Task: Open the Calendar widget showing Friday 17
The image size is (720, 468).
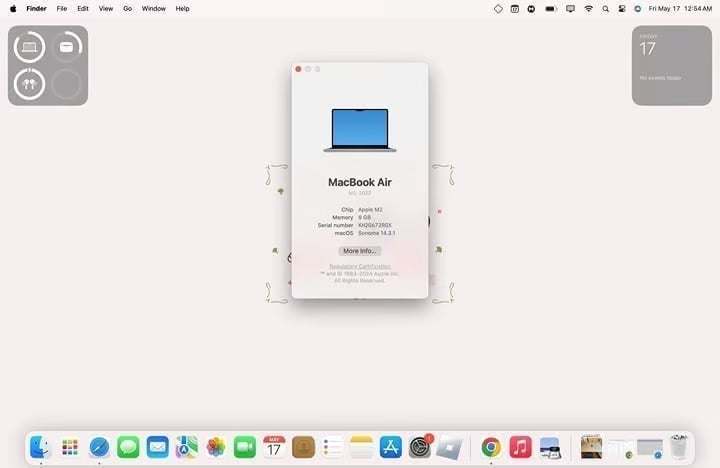Action: pyautogui.click(x=672, y=65)
